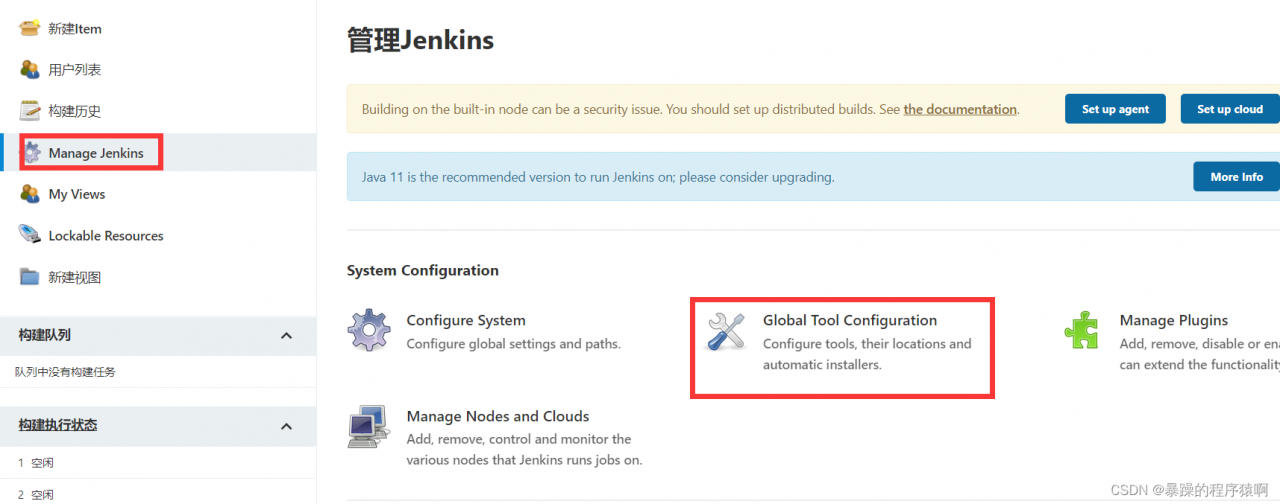This screenshot has height=504, width=1280.
Task: Click the 构建队列 heading
Action: [x=44, y=336]
